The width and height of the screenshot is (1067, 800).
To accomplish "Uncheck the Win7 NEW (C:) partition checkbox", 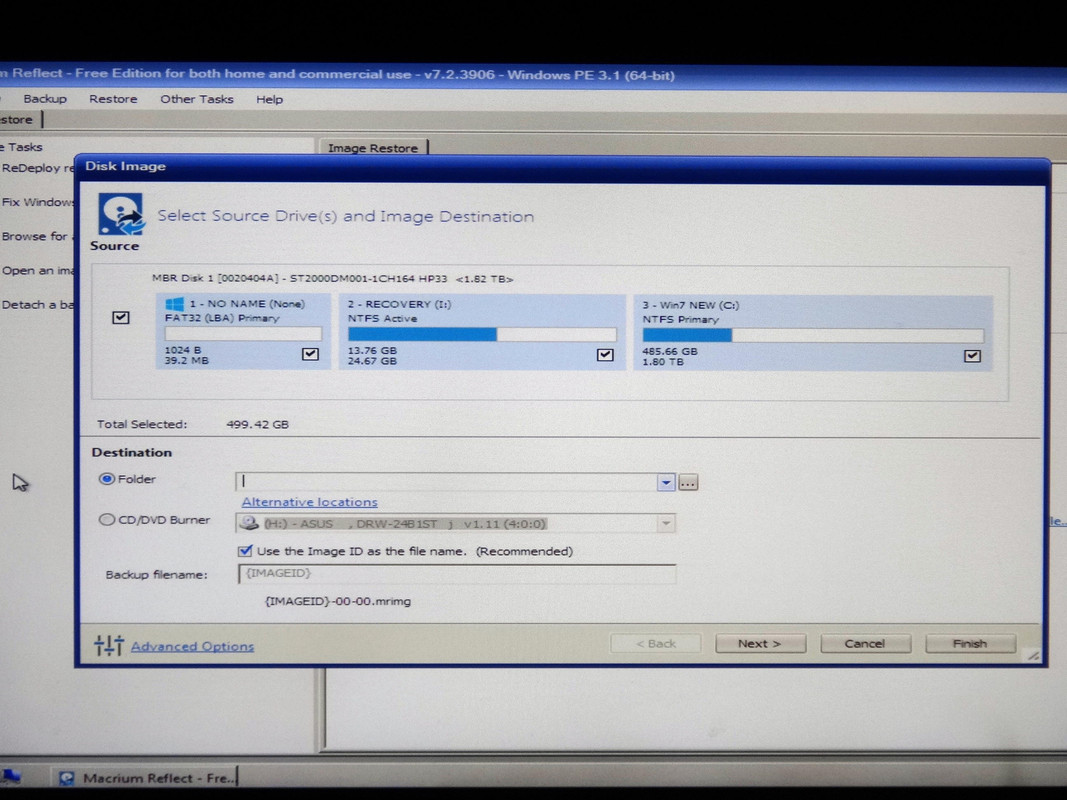I will (x=972, y=355).
